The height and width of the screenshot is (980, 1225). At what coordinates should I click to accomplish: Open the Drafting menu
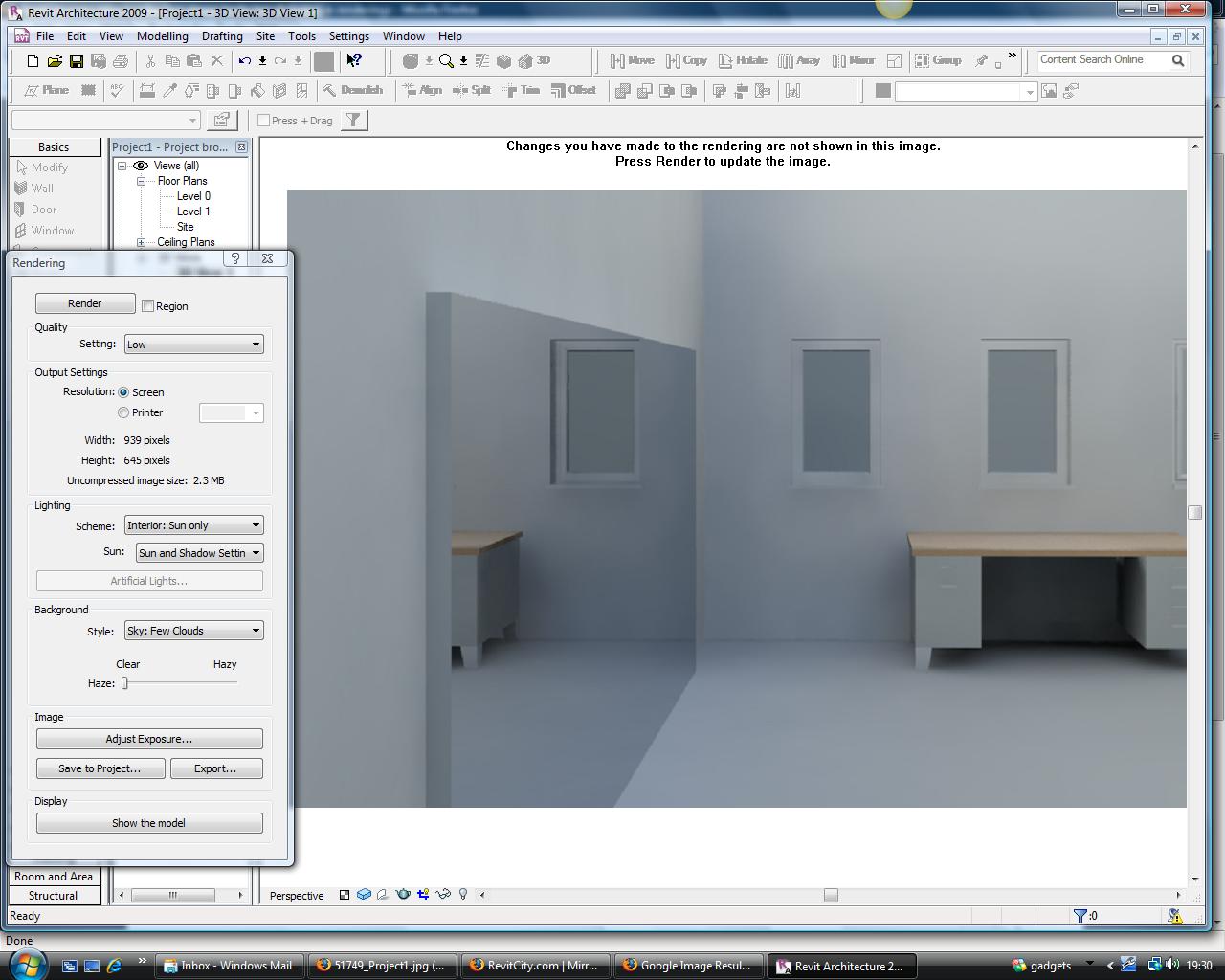pyautogui.click(x=222, y=36)
